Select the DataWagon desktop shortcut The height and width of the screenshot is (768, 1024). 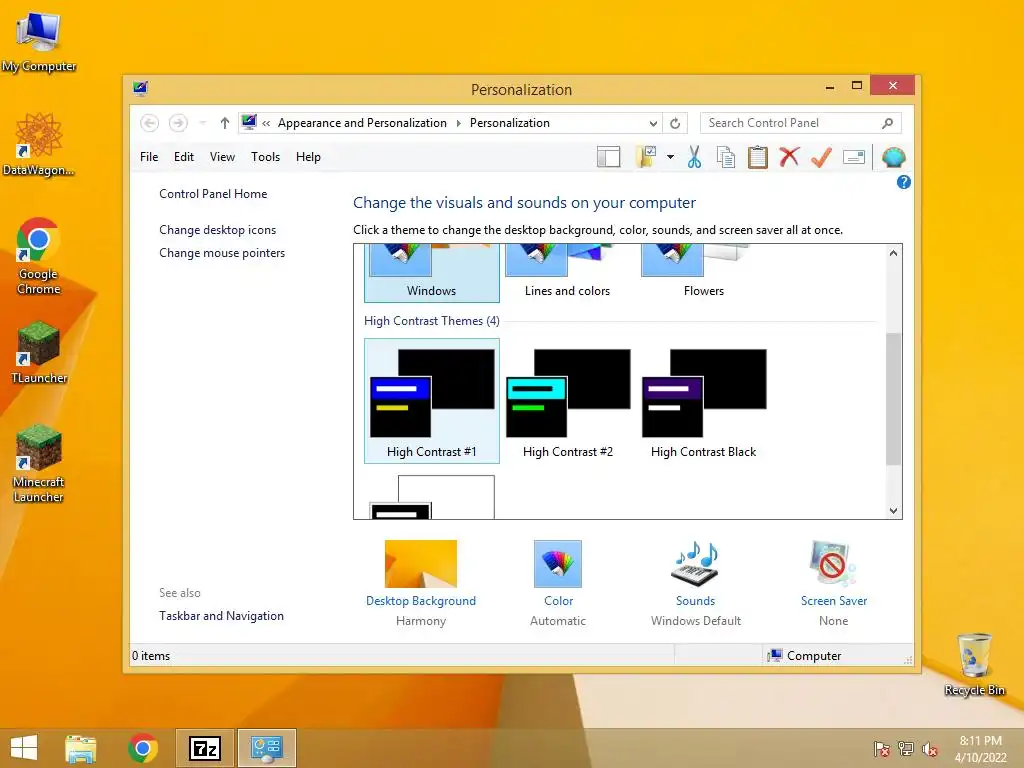pyautogui.click(x=39, y=144)
